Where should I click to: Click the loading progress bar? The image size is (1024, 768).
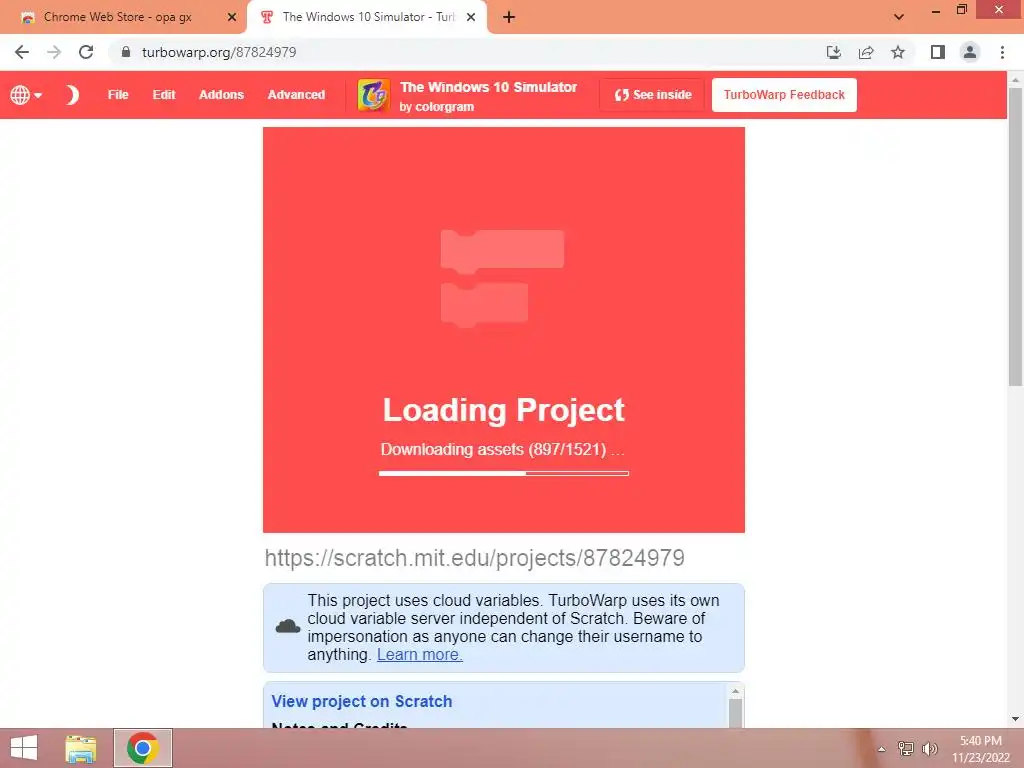point(504,473)
